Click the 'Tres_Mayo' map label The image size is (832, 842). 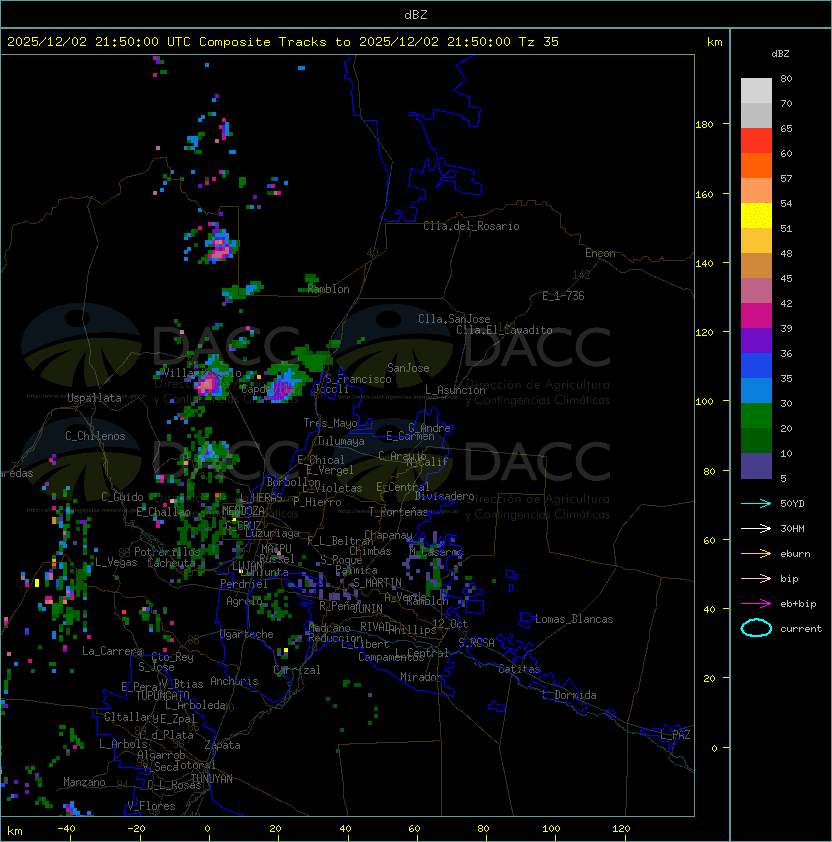(330, 423)
